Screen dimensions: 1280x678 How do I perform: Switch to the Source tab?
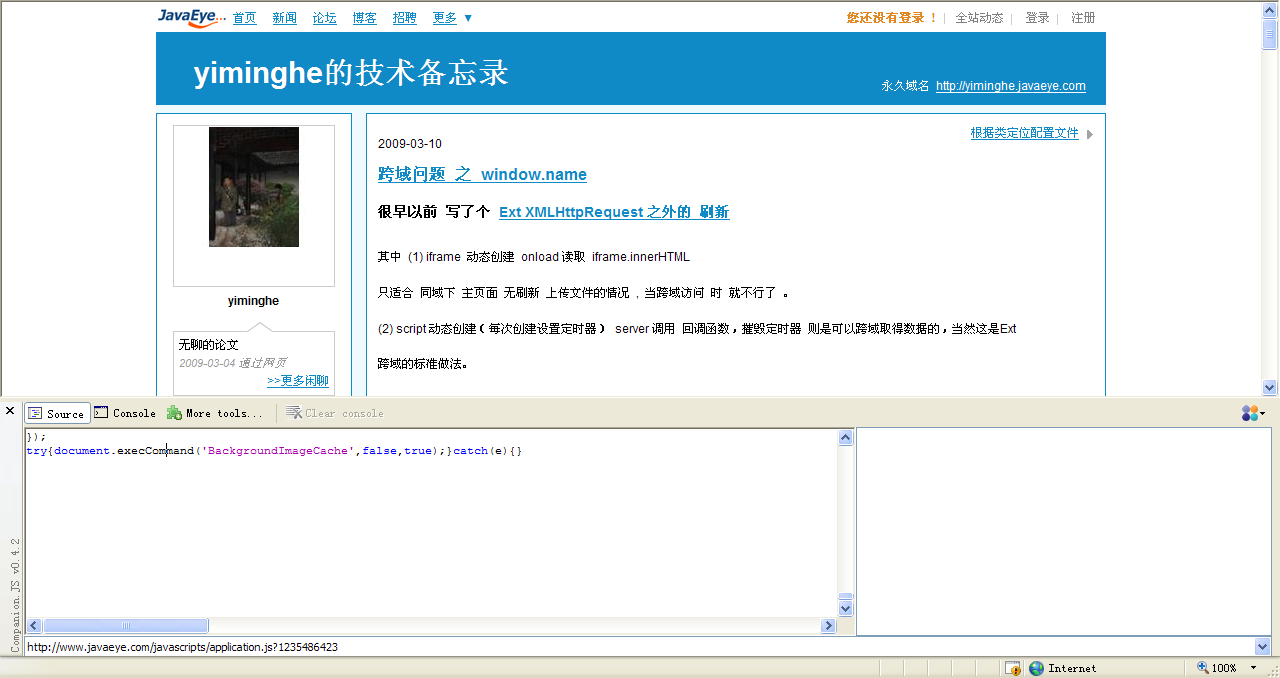(57, 413)
